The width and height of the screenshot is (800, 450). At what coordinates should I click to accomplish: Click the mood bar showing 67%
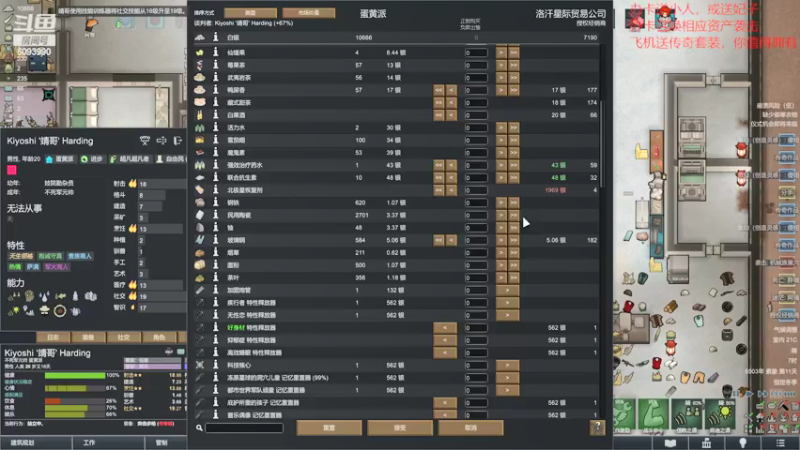pos(74,388)
